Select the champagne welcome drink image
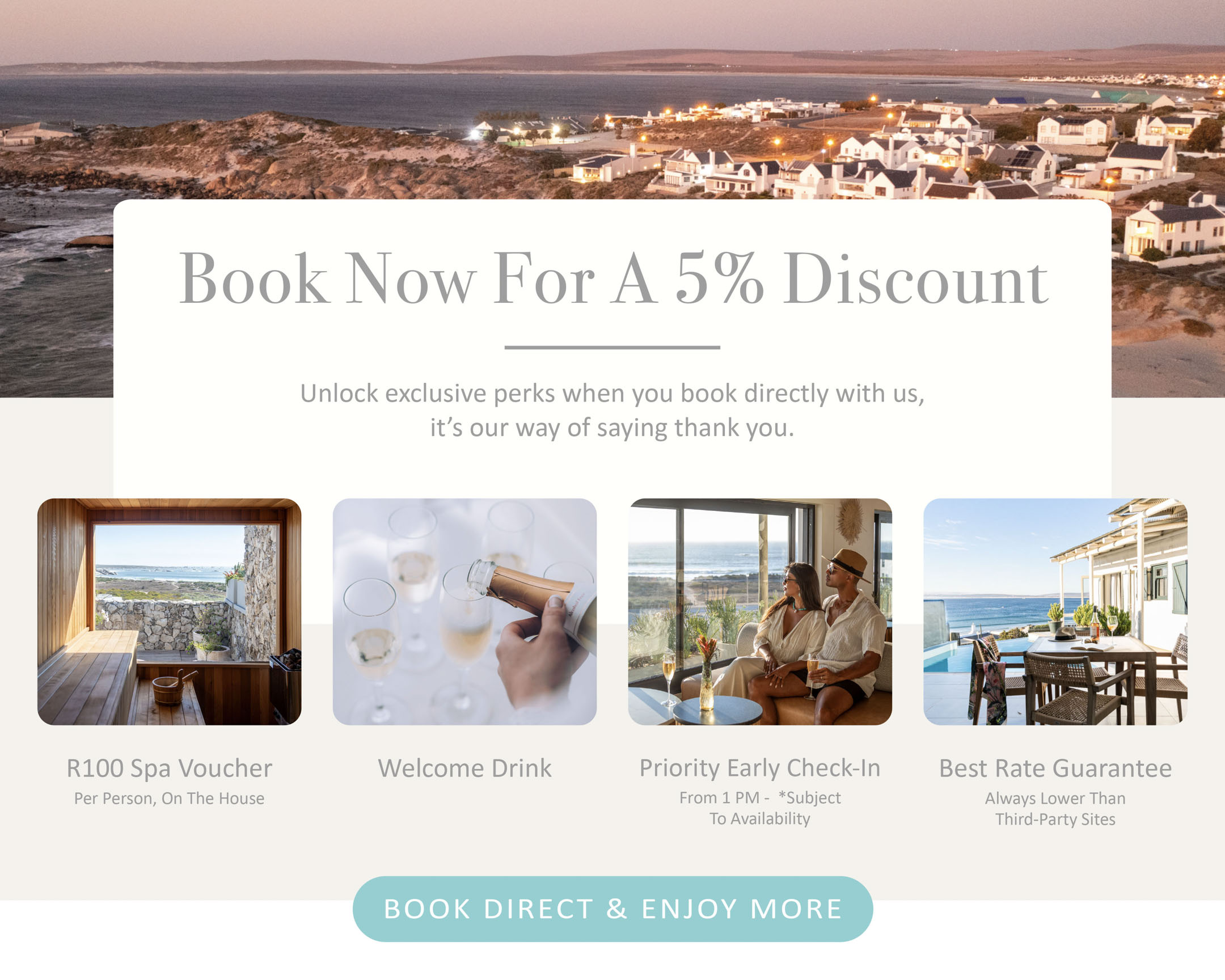1225x980 pixels. click(x=465, y=611)
